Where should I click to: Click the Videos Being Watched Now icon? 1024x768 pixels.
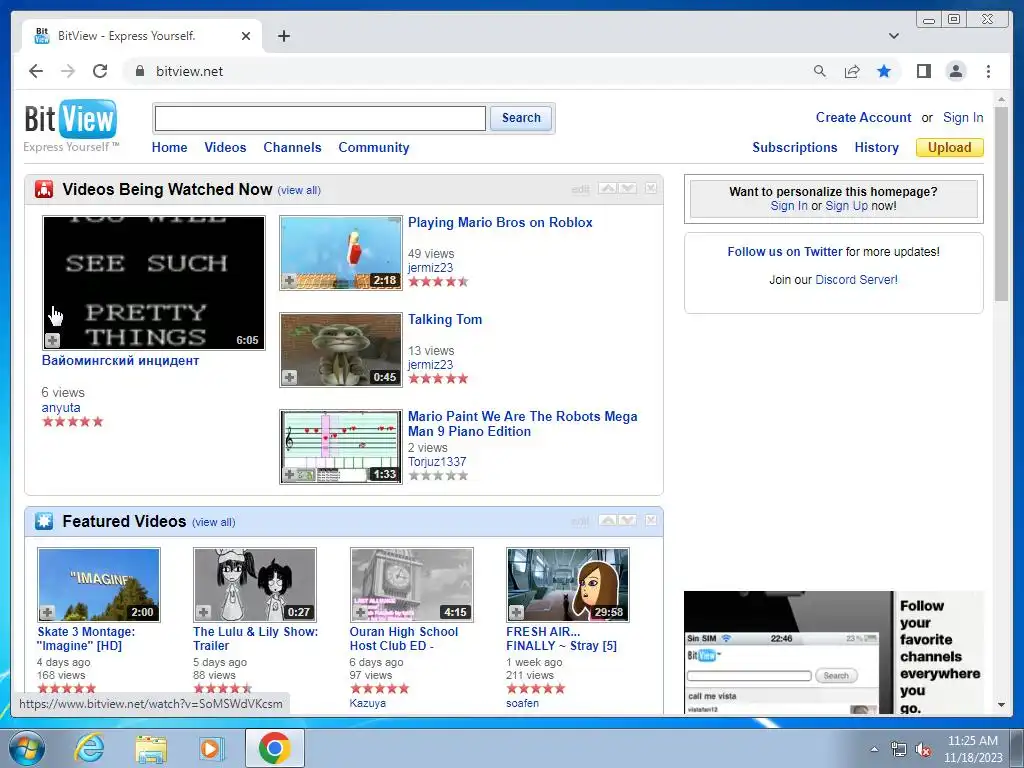coord(44,189)
